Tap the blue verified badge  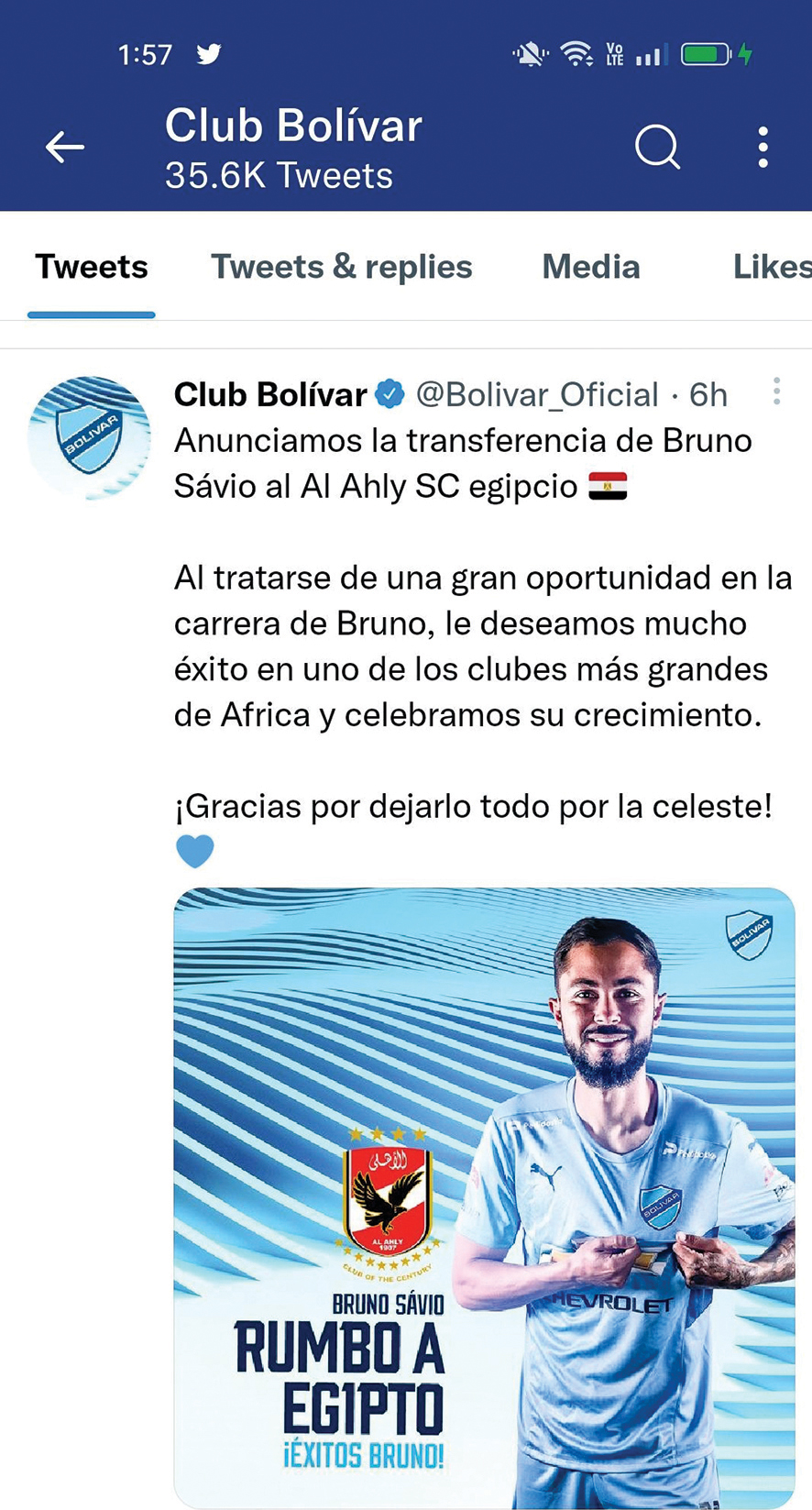(x=390, y=394)
